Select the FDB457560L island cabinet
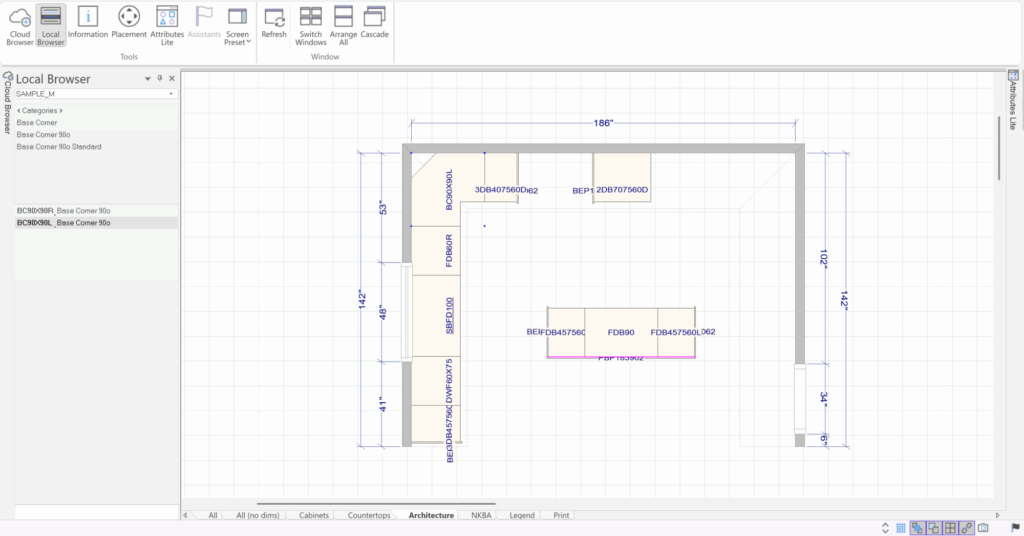The width and height of the screenshot is (1024, 536). (676, 332)
